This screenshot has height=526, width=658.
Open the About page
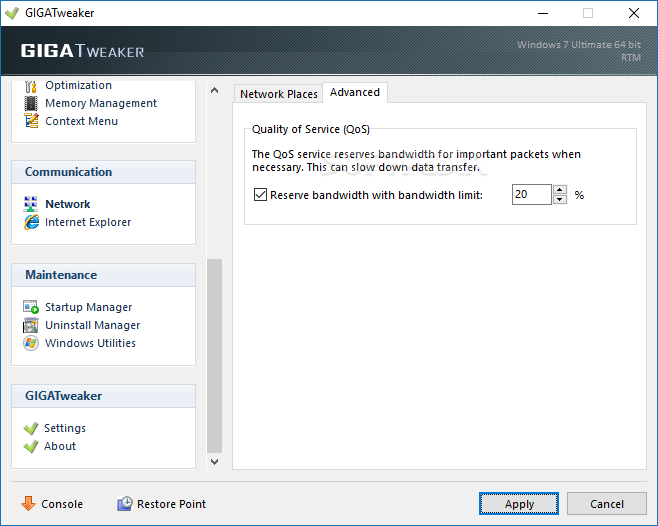(x=60, y=446)
